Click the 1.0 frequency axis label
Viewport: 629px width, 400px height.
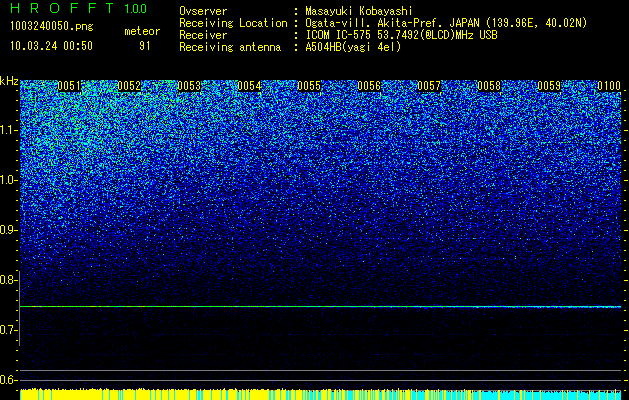(x=8, y=180)
